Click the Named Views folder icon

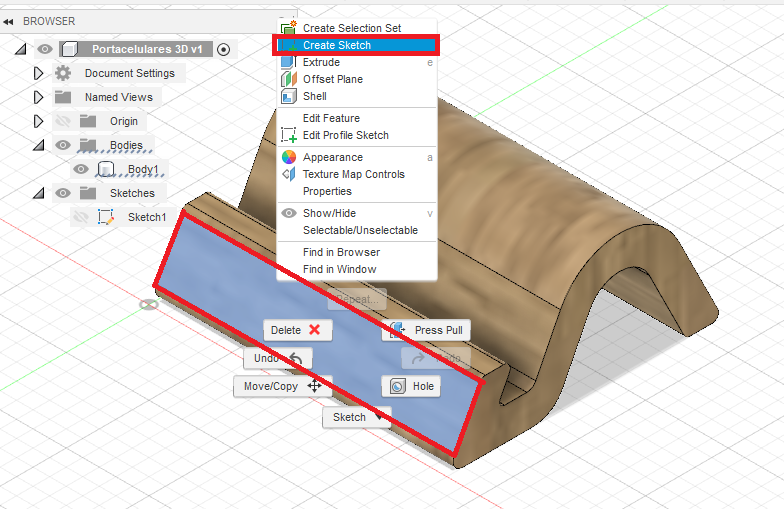[62, 97]
